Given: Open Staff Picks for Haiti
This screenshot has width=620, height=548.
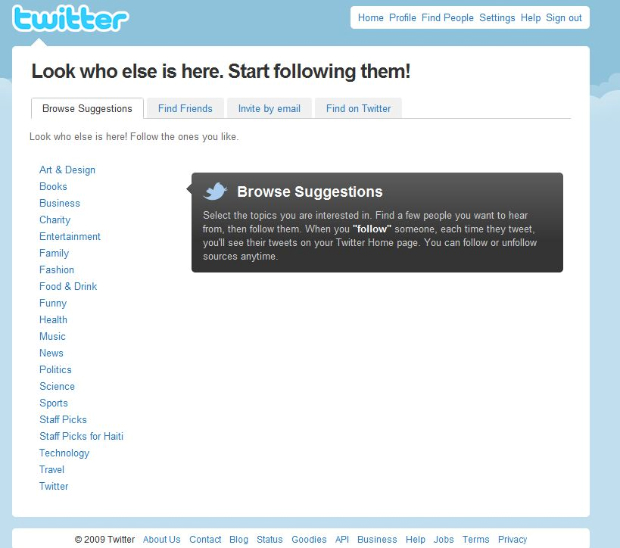Looking at the screenshot, I should [x=81, y=436].
